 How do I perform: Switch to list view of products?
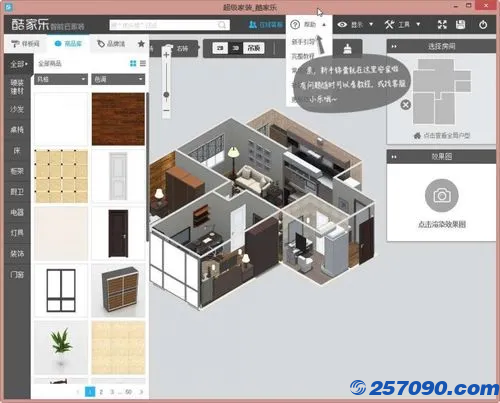pos(143,63)
